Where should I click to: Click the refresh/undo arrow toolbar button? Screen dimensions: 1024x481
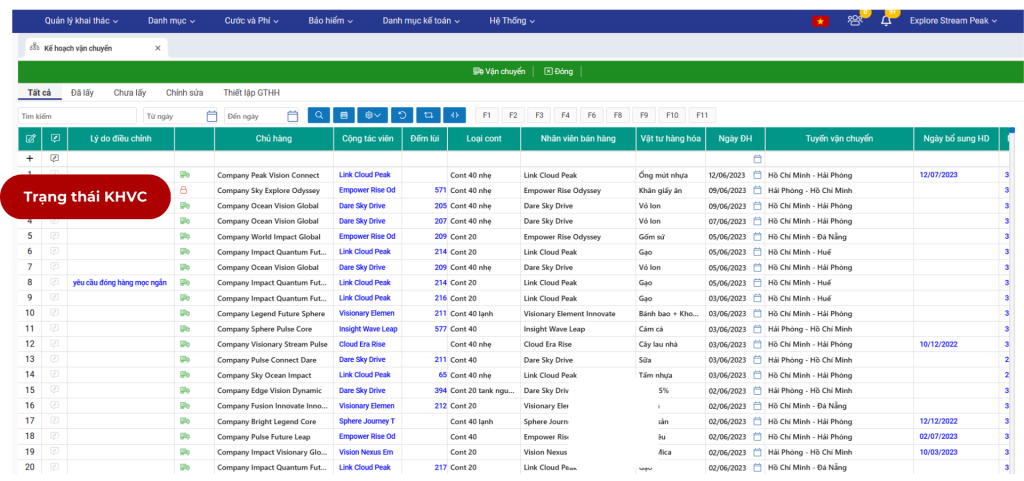coord(401,115)
